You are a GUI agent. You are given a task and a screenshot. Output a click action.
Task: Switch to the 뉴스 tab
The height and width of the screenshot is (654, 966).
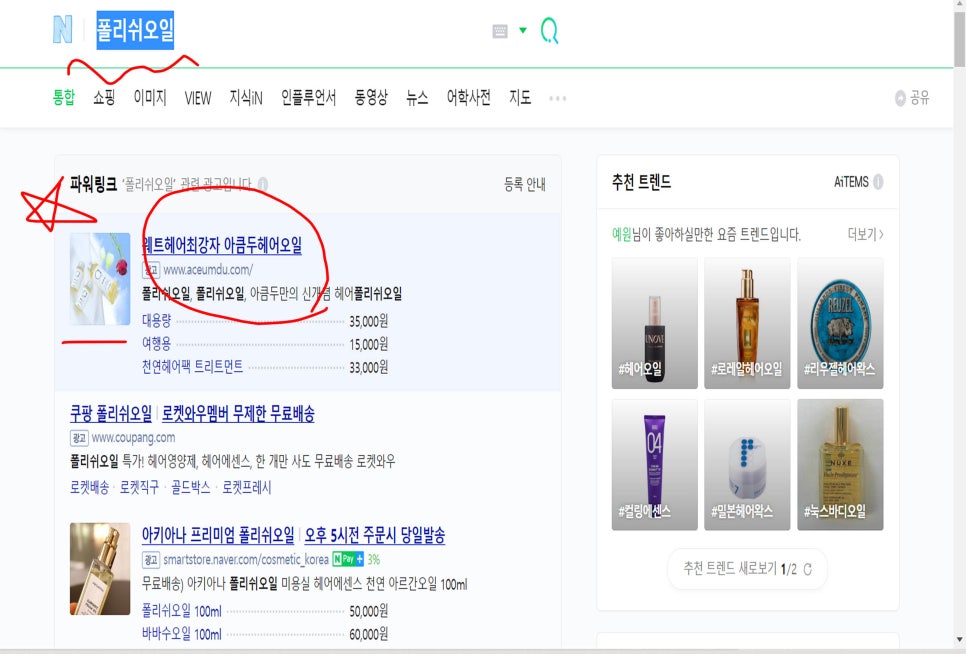pos(417,97)
